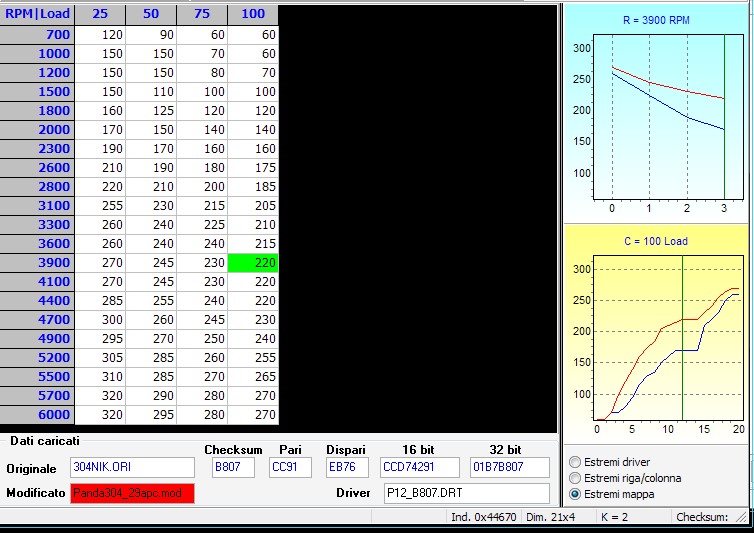Click the 32 bit field 01B7B807
Image resolution: width=754 pixels, height=533 pixels.
coord(510,467)
